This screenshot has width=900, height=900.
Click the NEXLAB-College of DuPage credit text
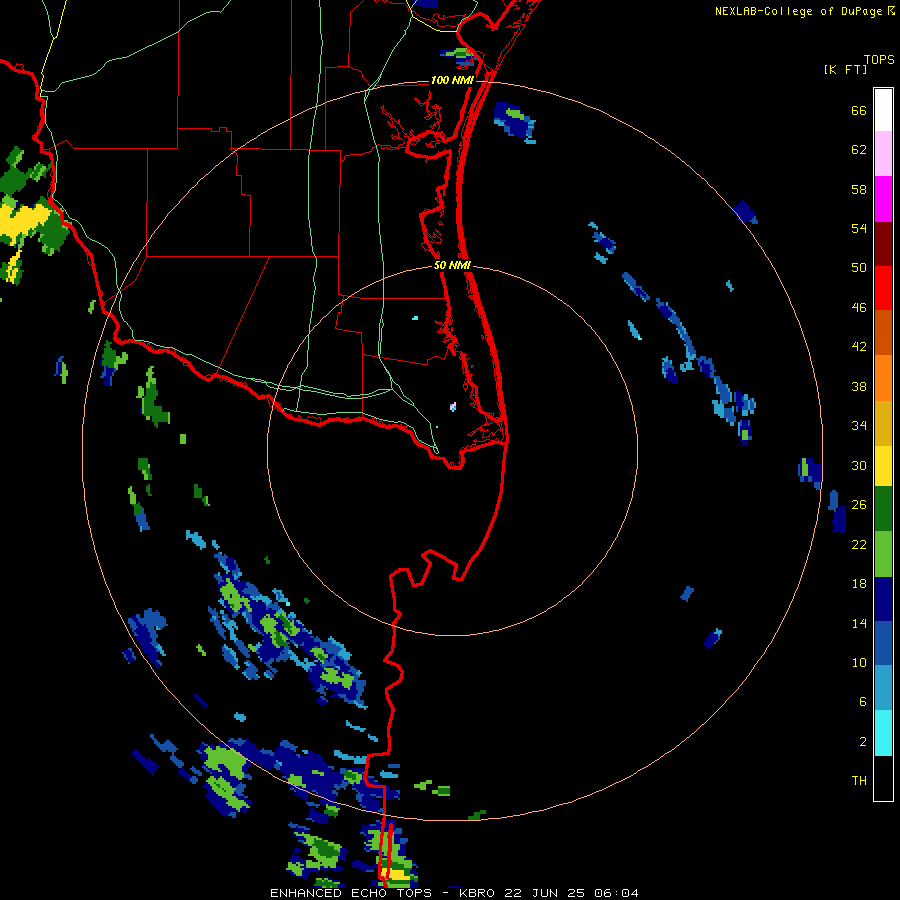tap(798, 11)
